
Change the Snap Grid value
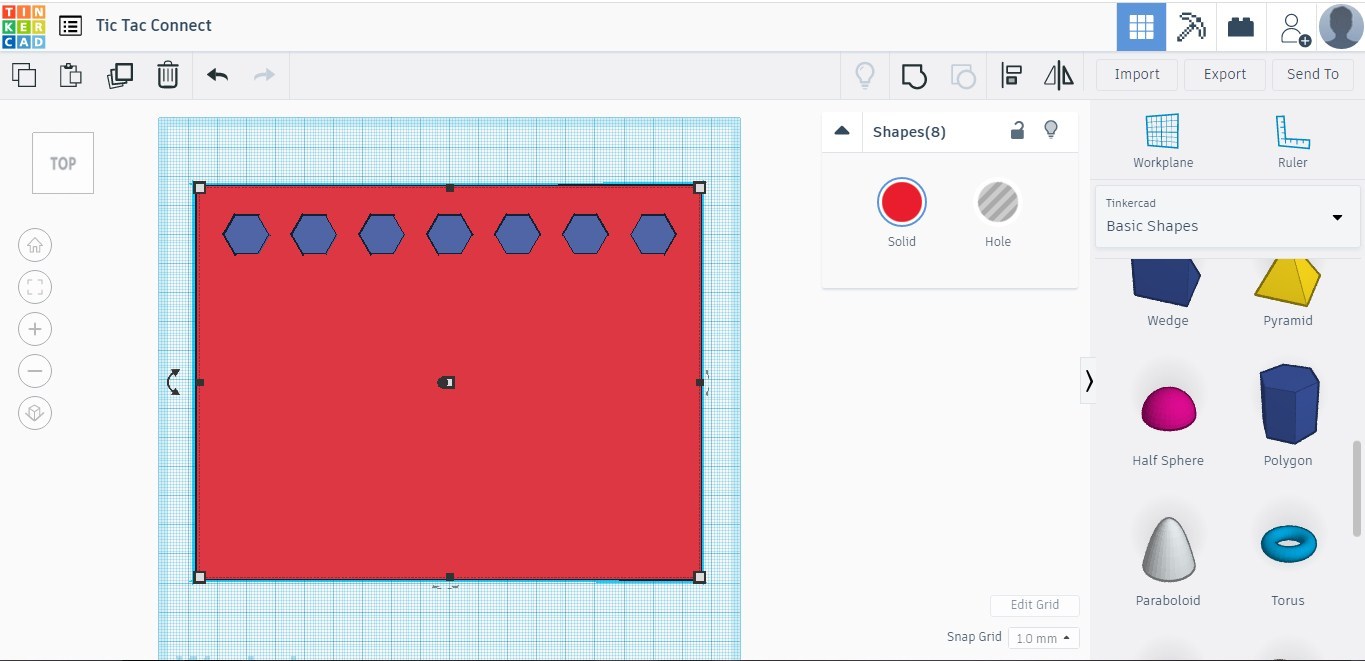point(1043,637)
